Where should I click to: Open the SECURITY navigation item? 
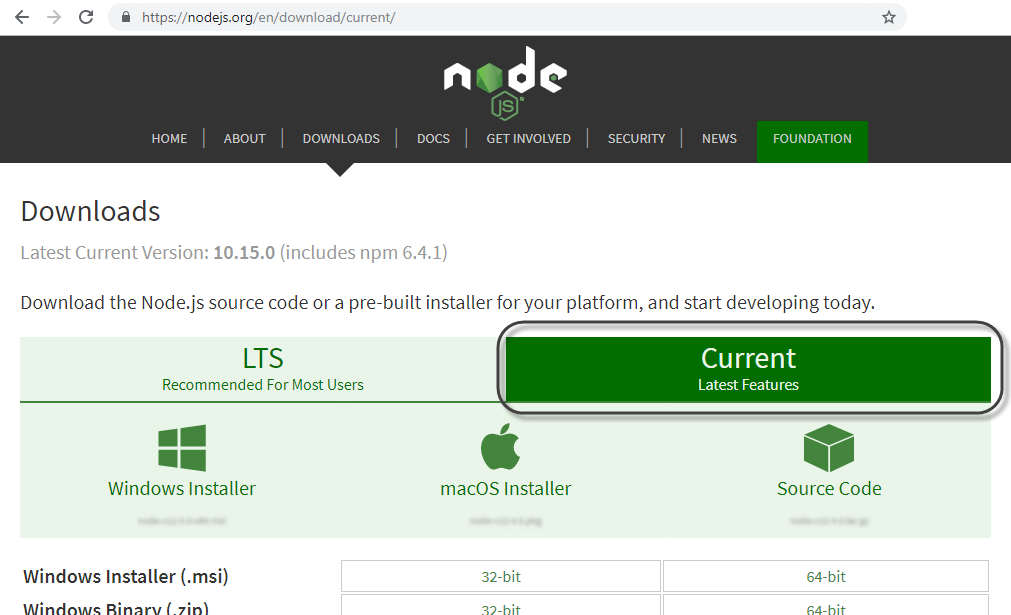tap(636, 139)
